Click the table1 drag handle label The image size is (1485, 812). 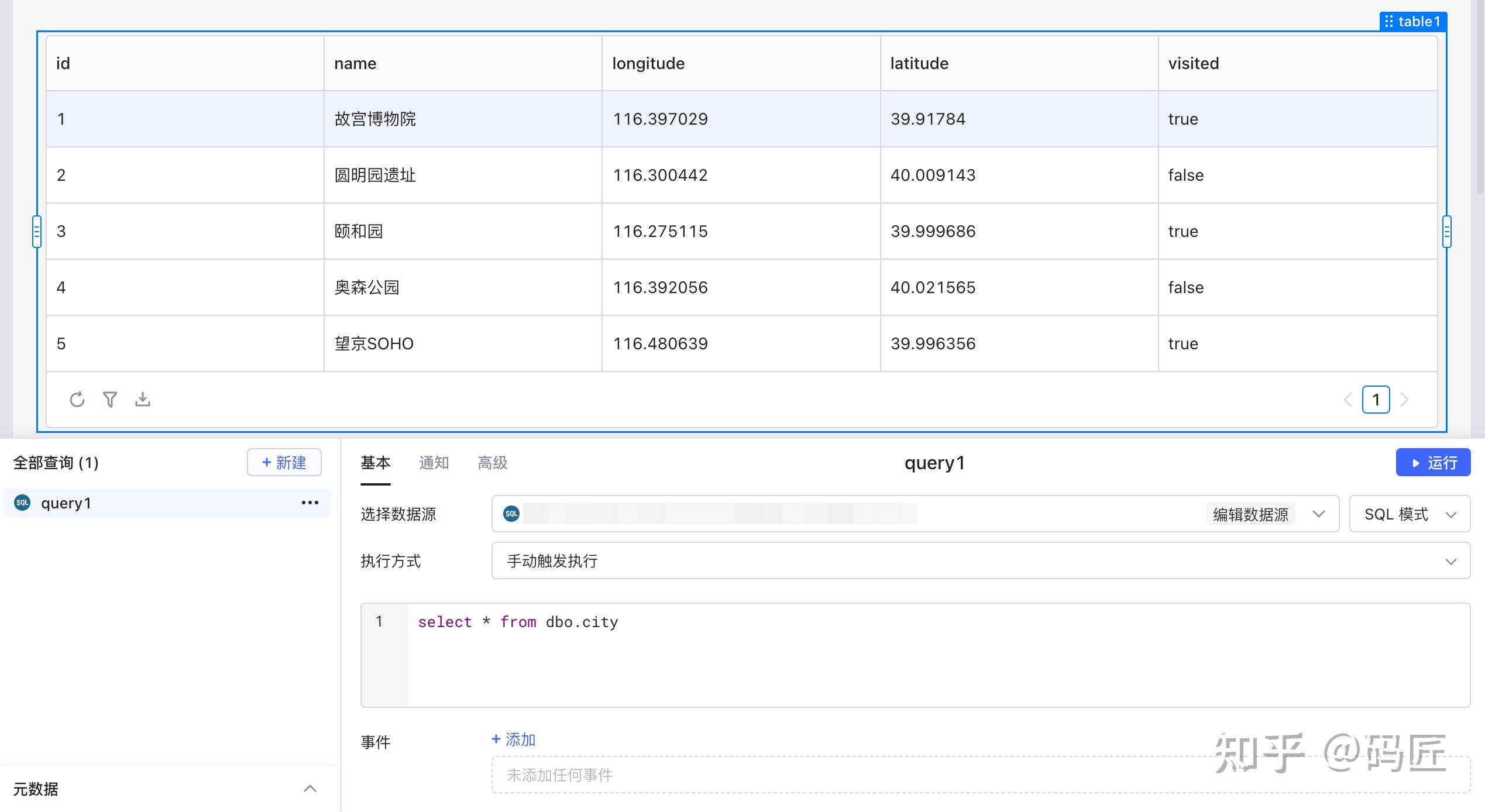(1413, 21)
